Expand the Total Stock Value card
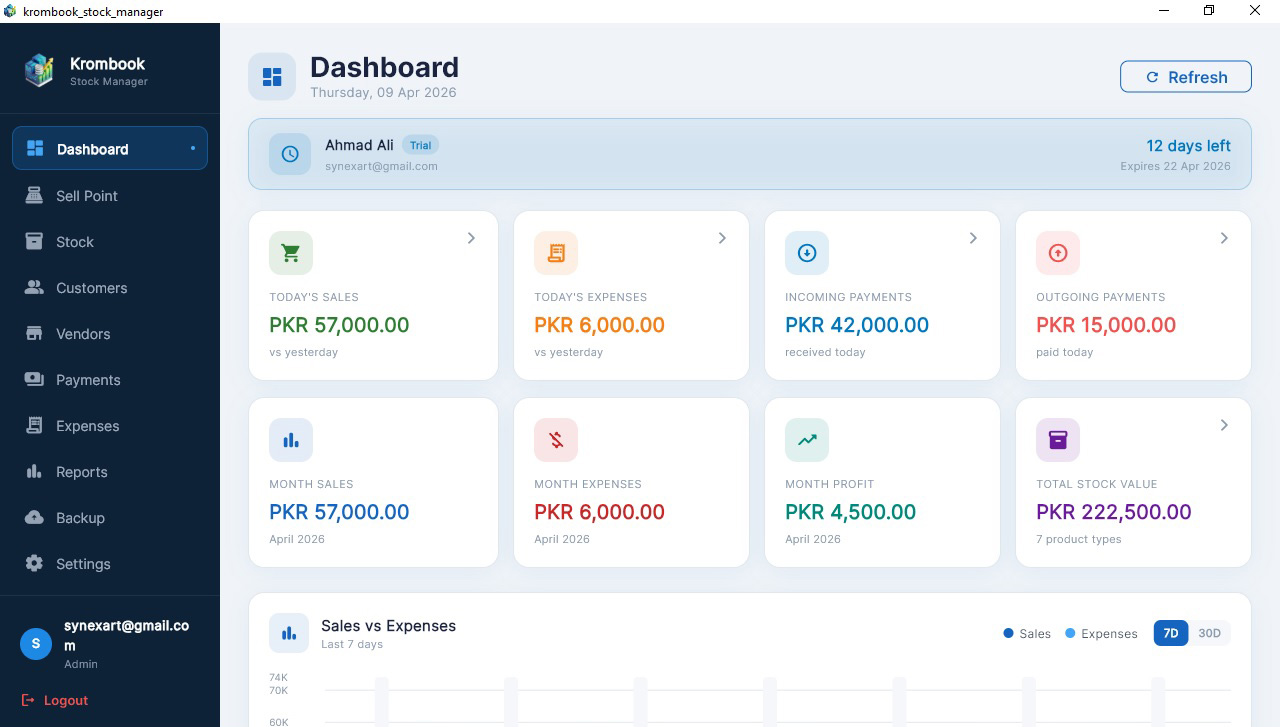 (x=1224, y=425)
